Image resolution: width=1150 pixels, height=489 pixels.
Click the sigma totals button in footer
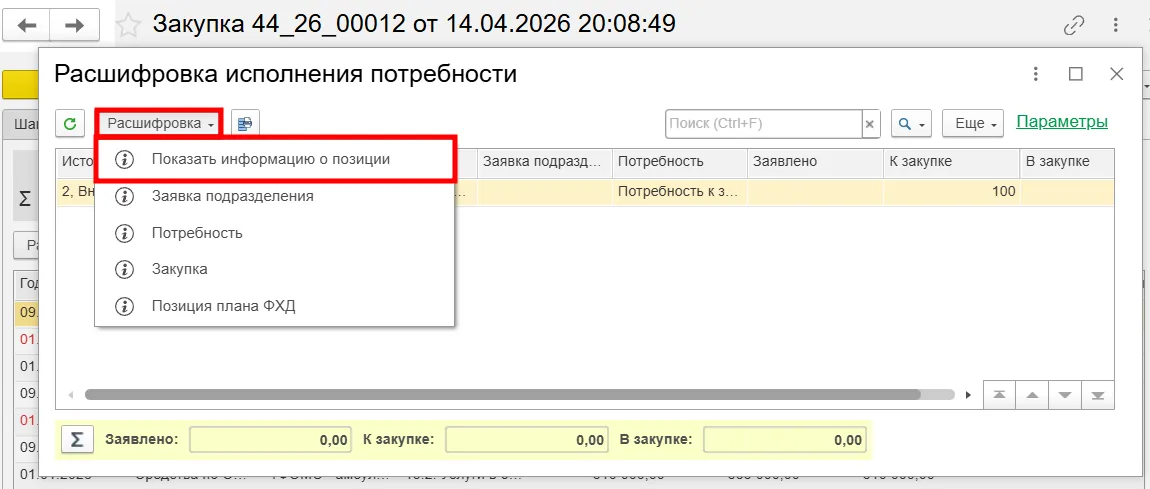[76, 439]
